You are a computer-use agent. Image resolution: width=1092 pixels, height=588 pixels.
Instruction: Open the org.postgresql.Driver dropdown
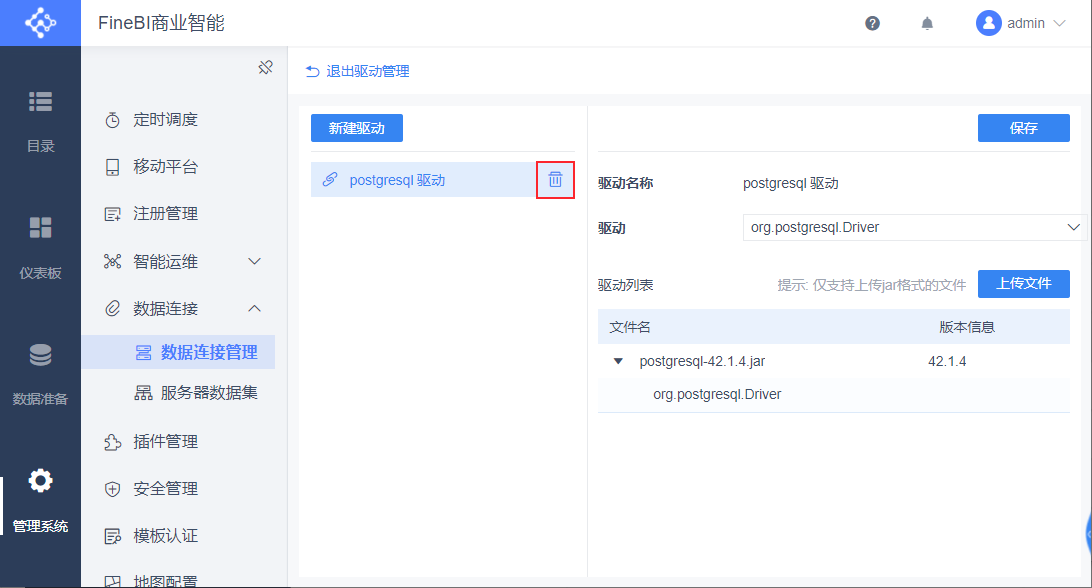tap(914, 228)
